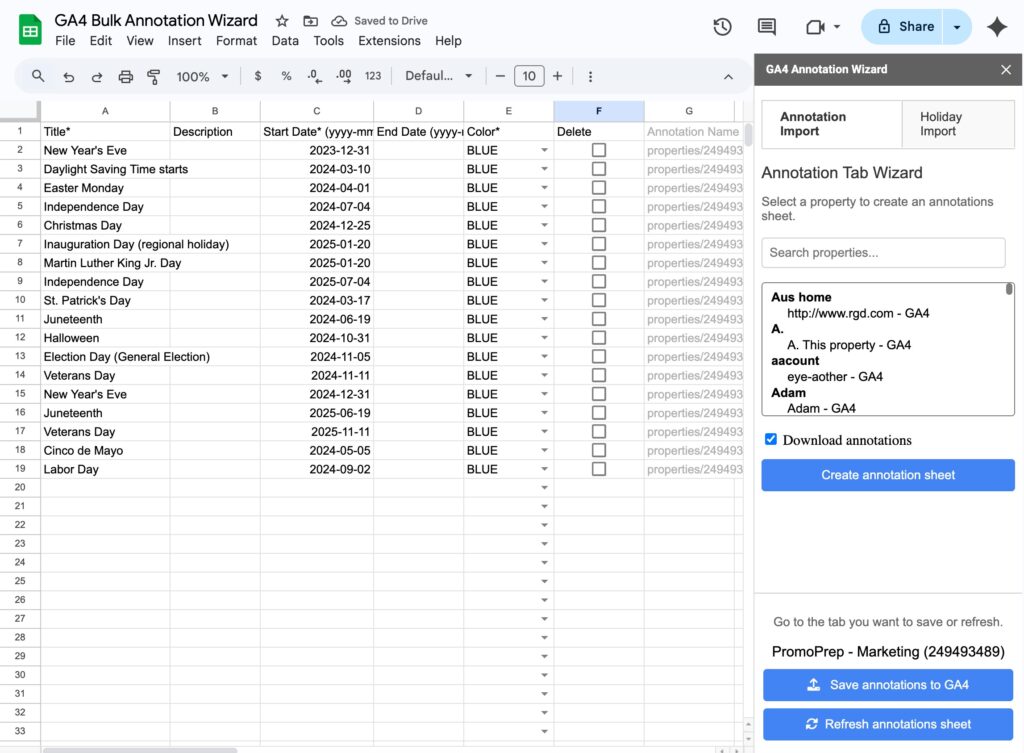The image size is (1024, 753).
Task: Open the Meet camera dropdown arrow
Action: tap(837, 27)
